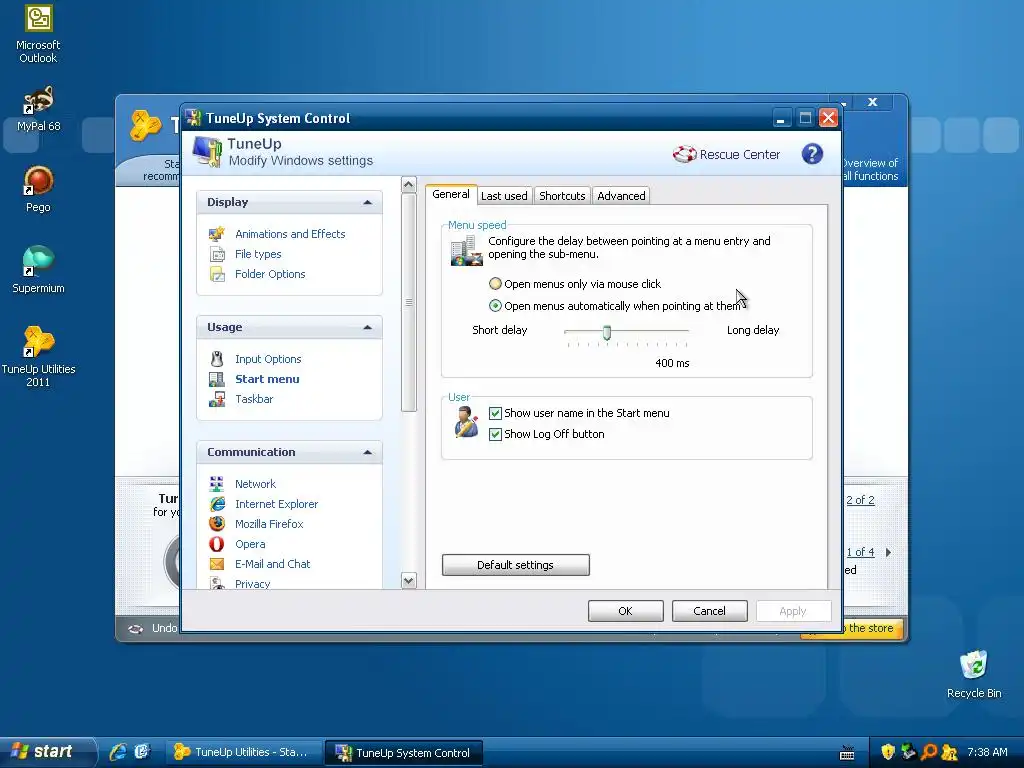This screenshot has height=768, width=1024.
Task: Click the sidebar scrollbar thumb
Action: (x=409, y=302)
